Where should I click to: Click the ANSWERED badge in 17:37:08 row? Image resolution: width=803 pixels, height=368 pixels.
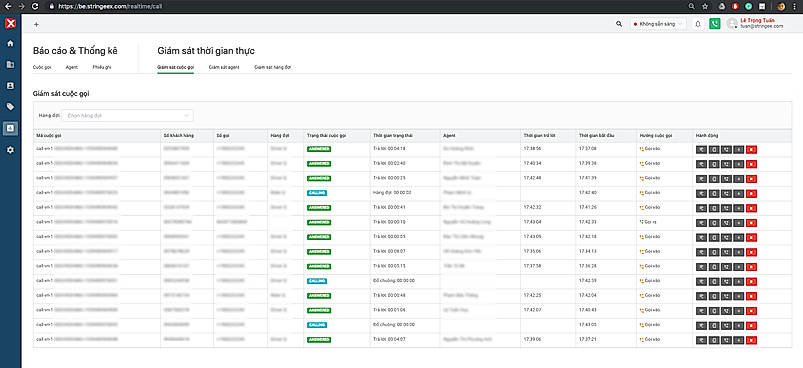click(x=319, y=149)
